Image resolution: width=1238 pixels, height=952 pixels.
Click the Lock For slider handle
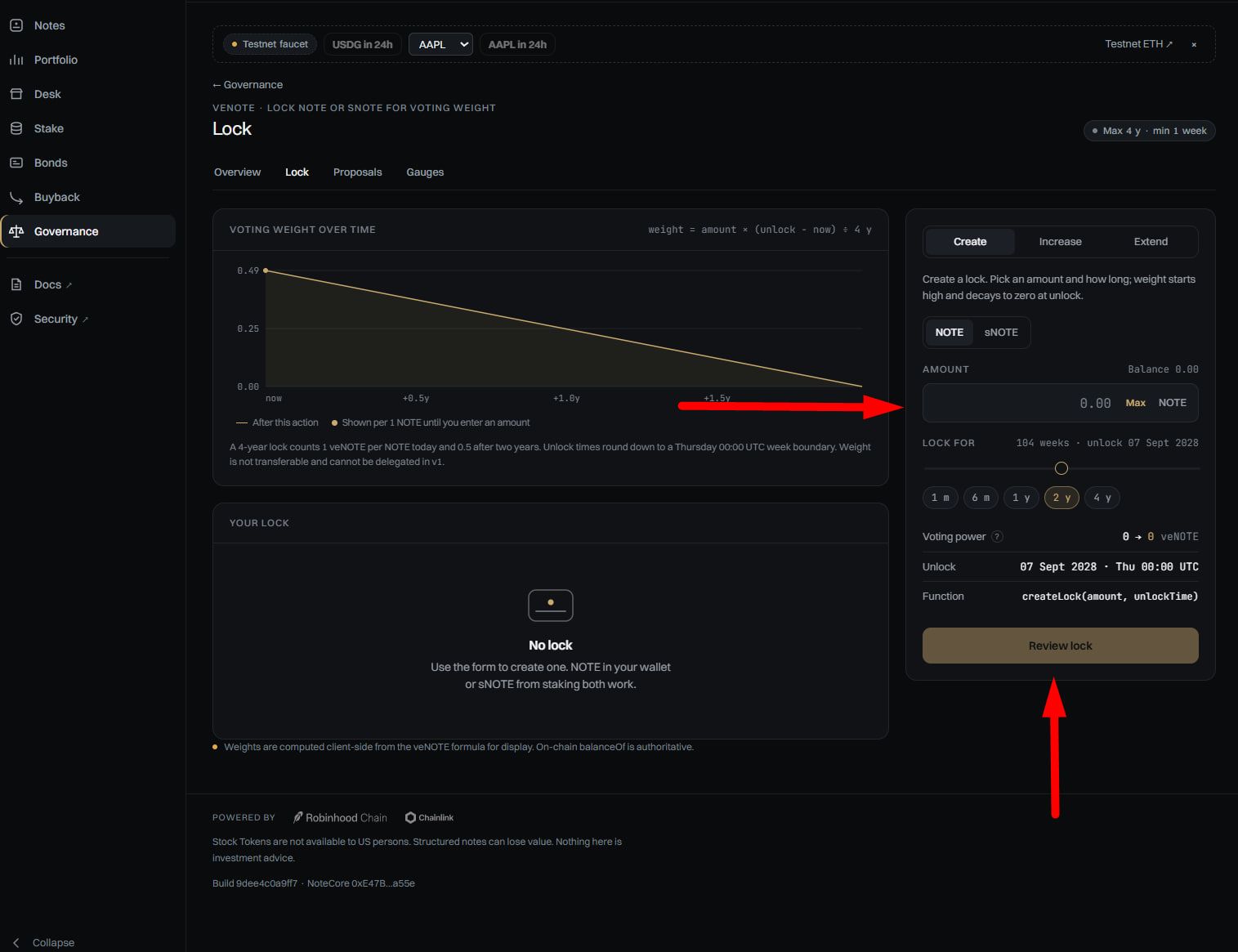[1061, 468]
